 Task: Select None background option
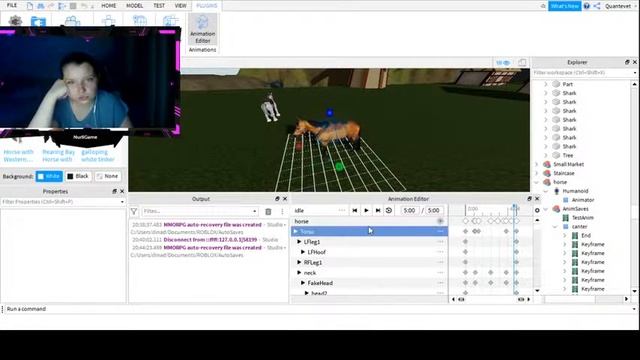(x=107, y=176)
